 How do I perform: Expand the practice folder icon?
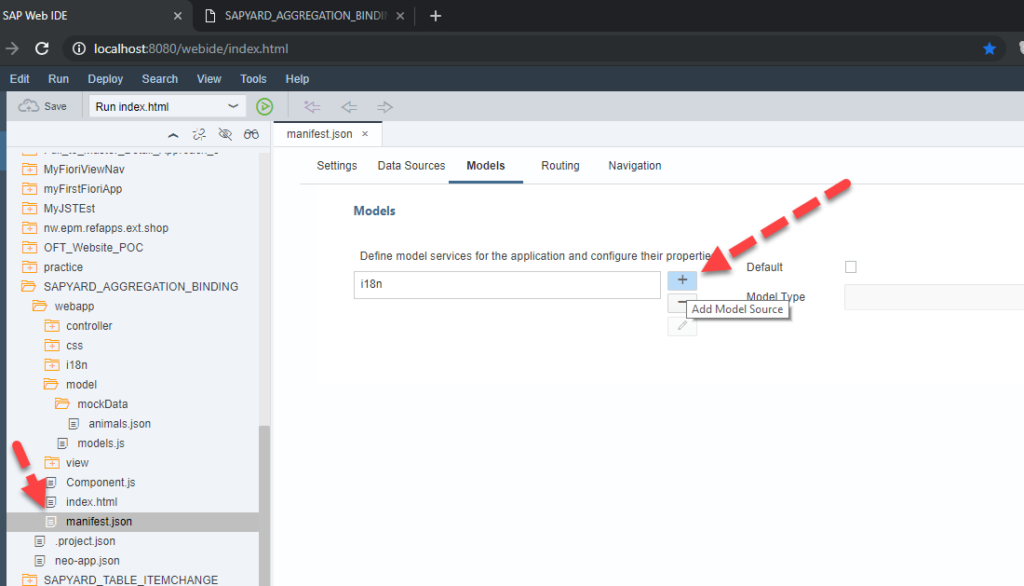(x=29, y=267)
